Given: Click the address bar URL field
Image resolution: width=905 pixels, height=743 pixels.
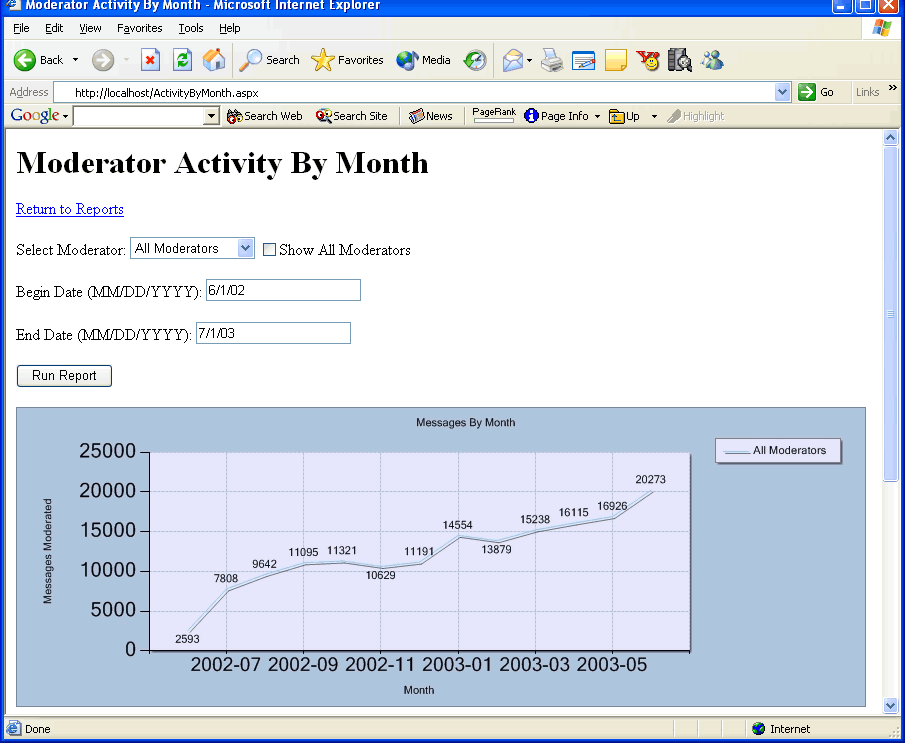Looking at the screenshot, I should point(414,92).
